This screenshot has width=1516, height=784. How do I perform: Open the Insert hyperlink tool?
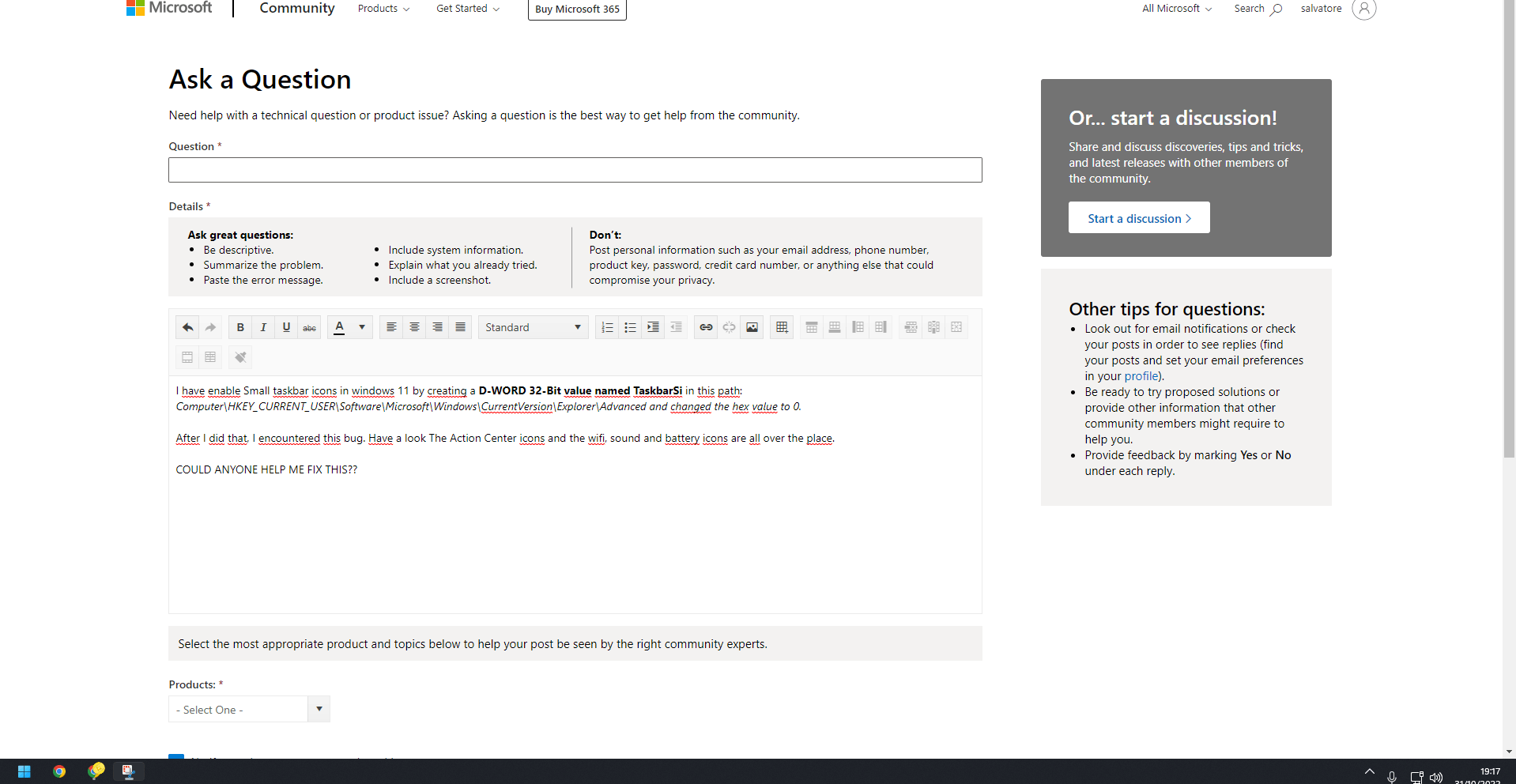click(706, 327)
